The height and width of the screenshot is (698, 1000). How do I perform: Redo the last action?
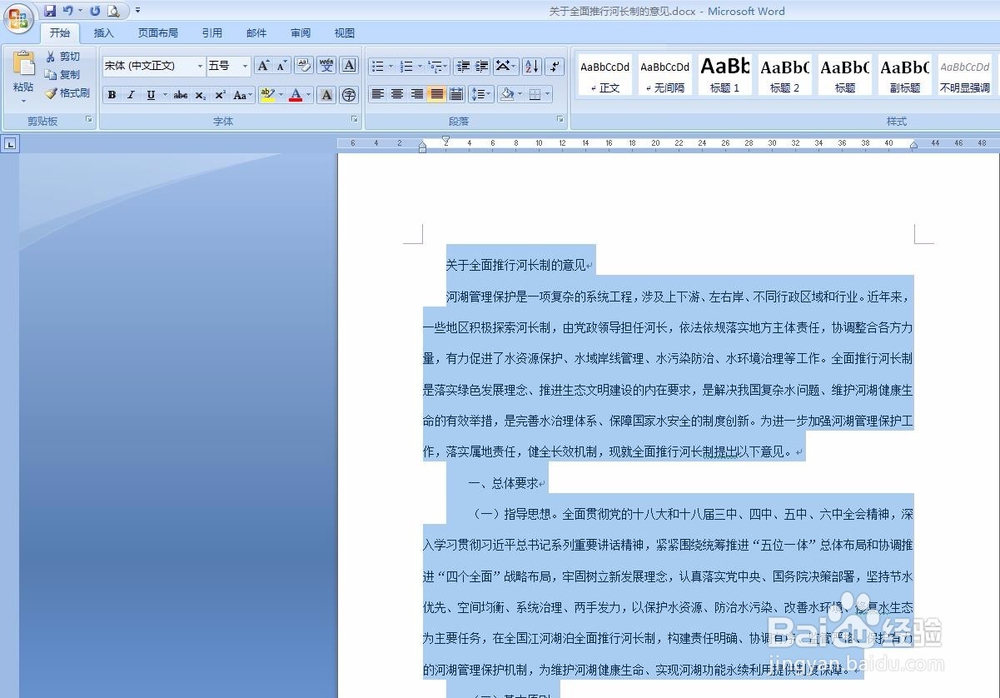95,11
